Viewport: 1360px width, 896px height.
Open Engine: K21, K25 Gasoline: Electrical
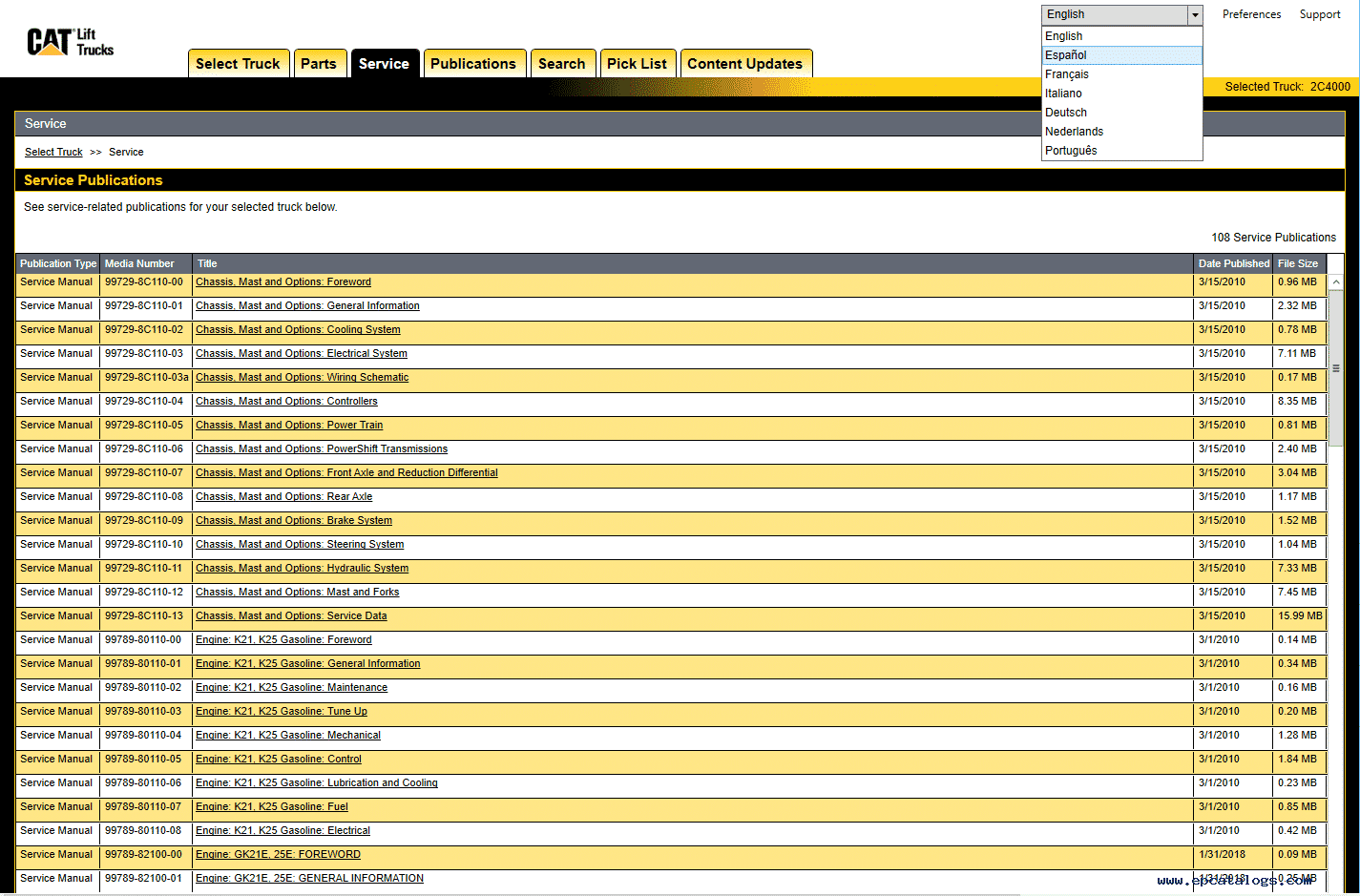click(x=282, y=831)
